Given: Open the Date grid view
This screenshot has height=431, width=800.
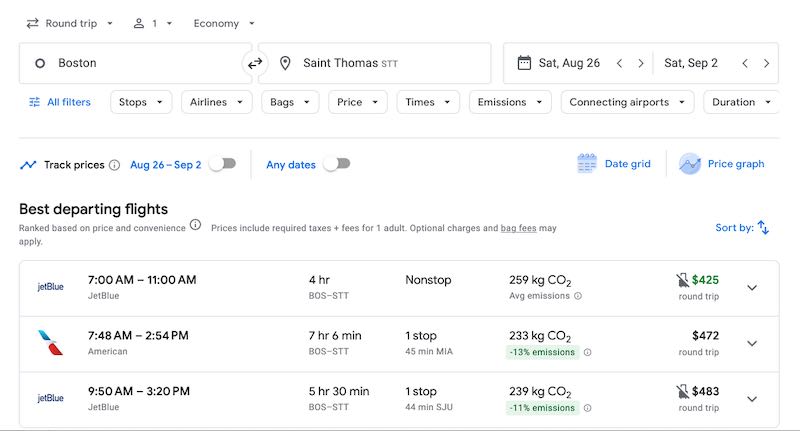Looking at the screenshot, I should [x=614, y=164].
